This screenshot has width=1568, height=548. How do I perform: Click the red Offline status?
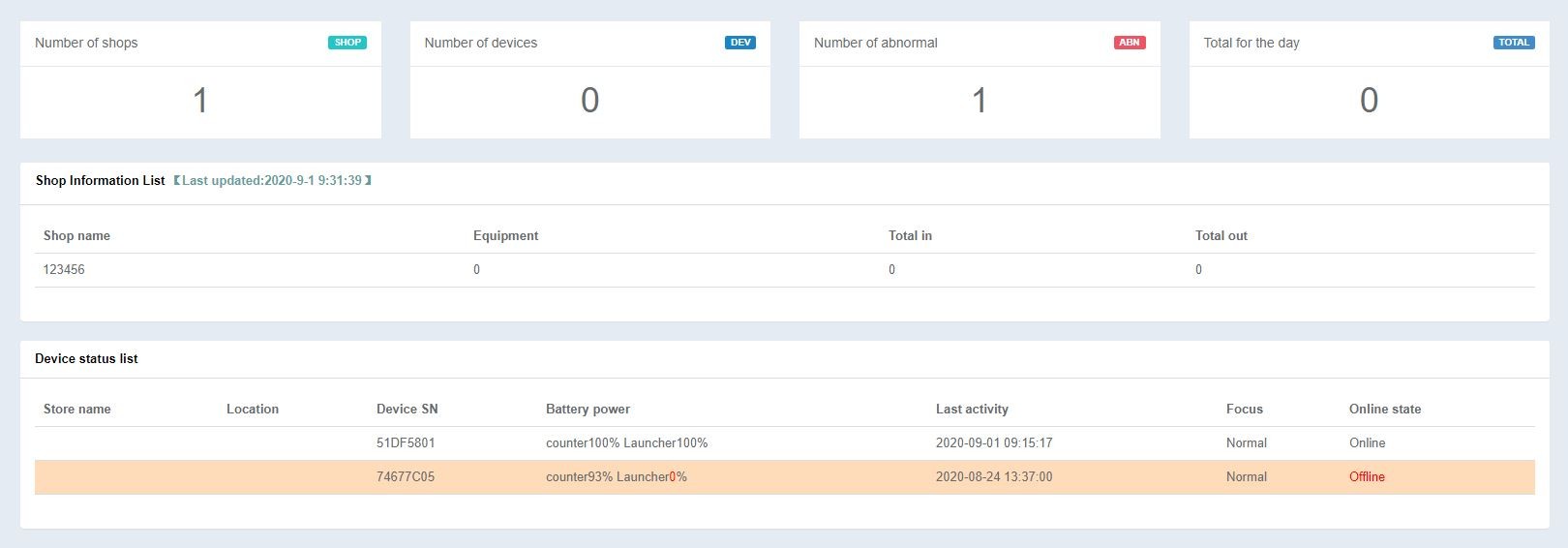(1367, 477)
